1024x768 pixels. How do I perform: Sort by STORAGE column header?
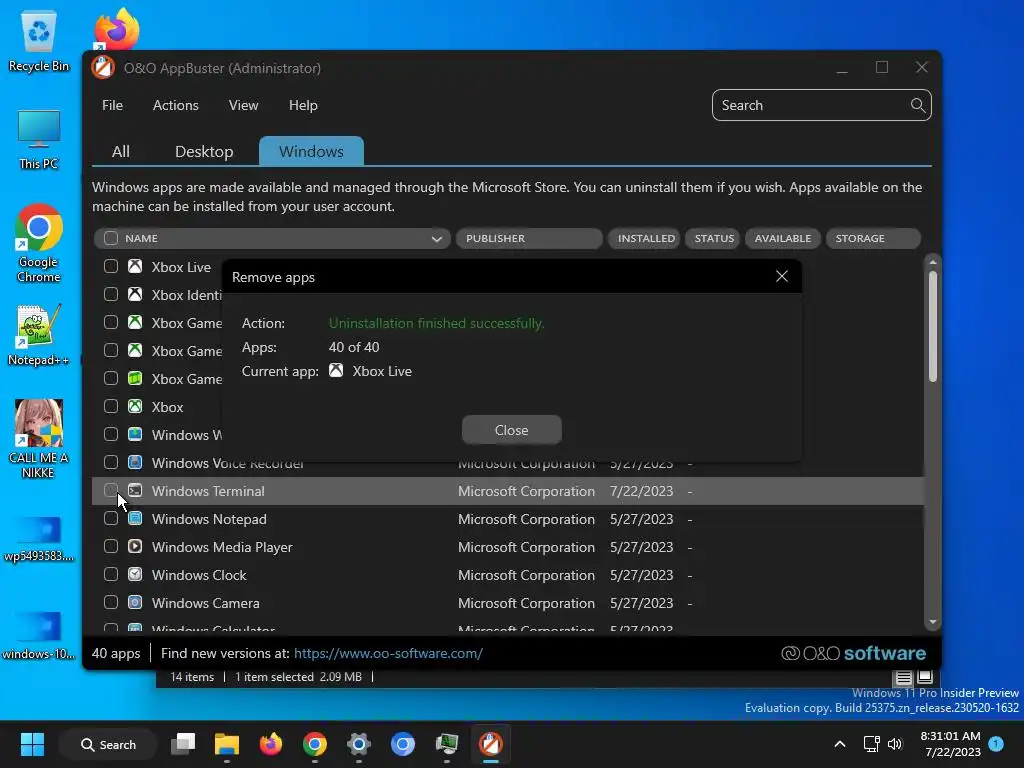pyautogui.click(x=873, y=238)
